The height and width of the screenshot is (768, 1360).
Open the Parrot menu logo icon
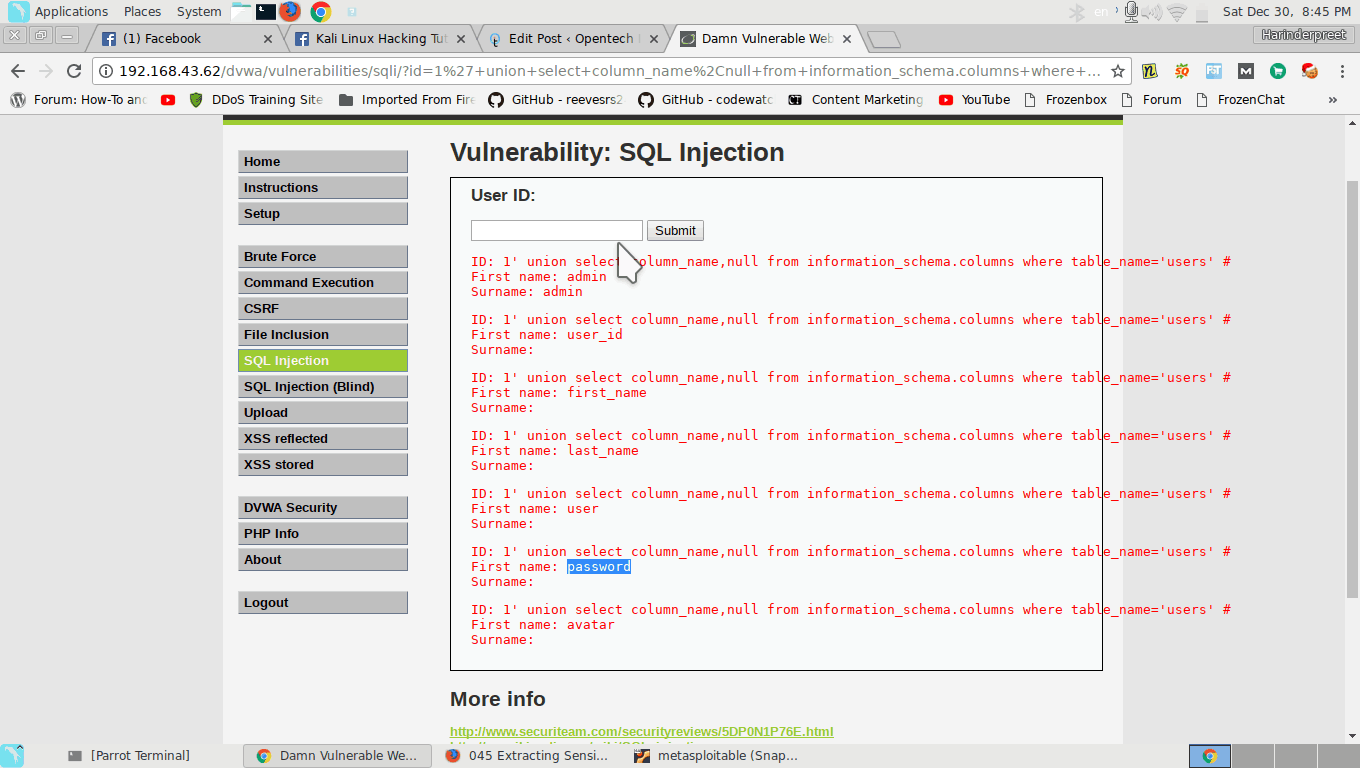(18, 12)
